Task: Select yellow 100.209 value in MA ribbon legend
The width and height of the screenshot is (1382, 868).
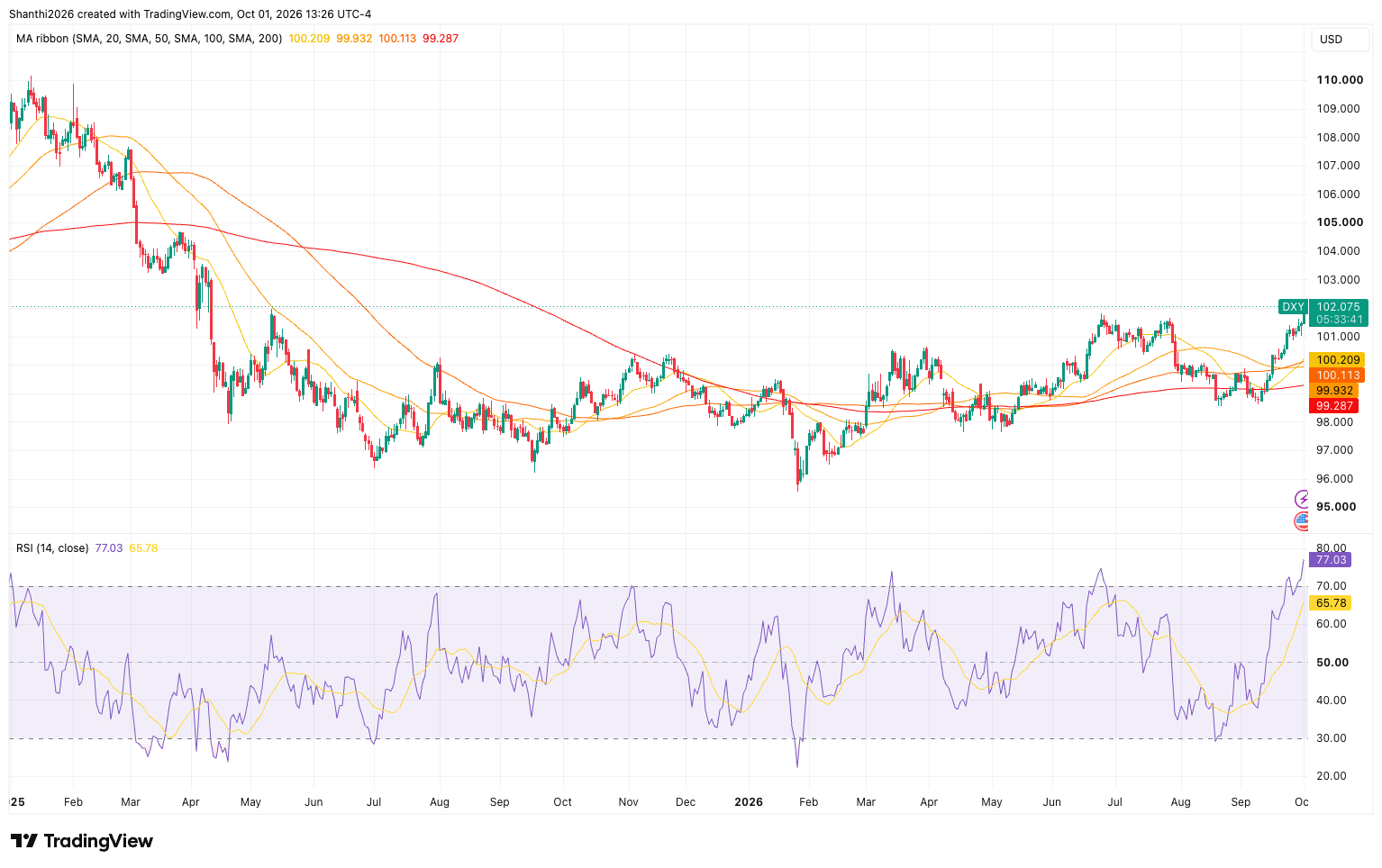Action: point(309,39)
